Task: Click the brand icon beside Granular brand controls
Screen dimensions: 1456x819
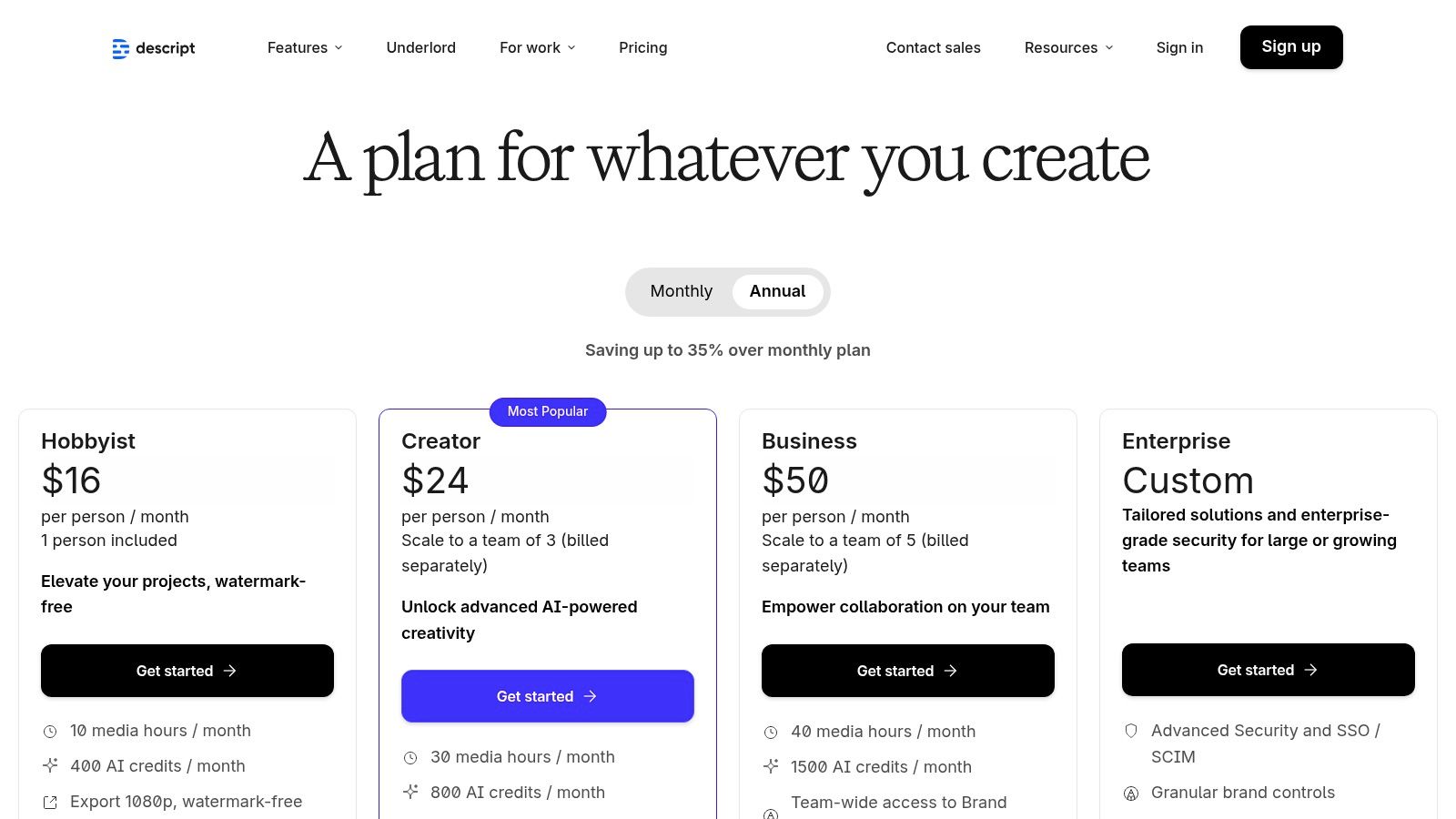Action: point(1131,793)
